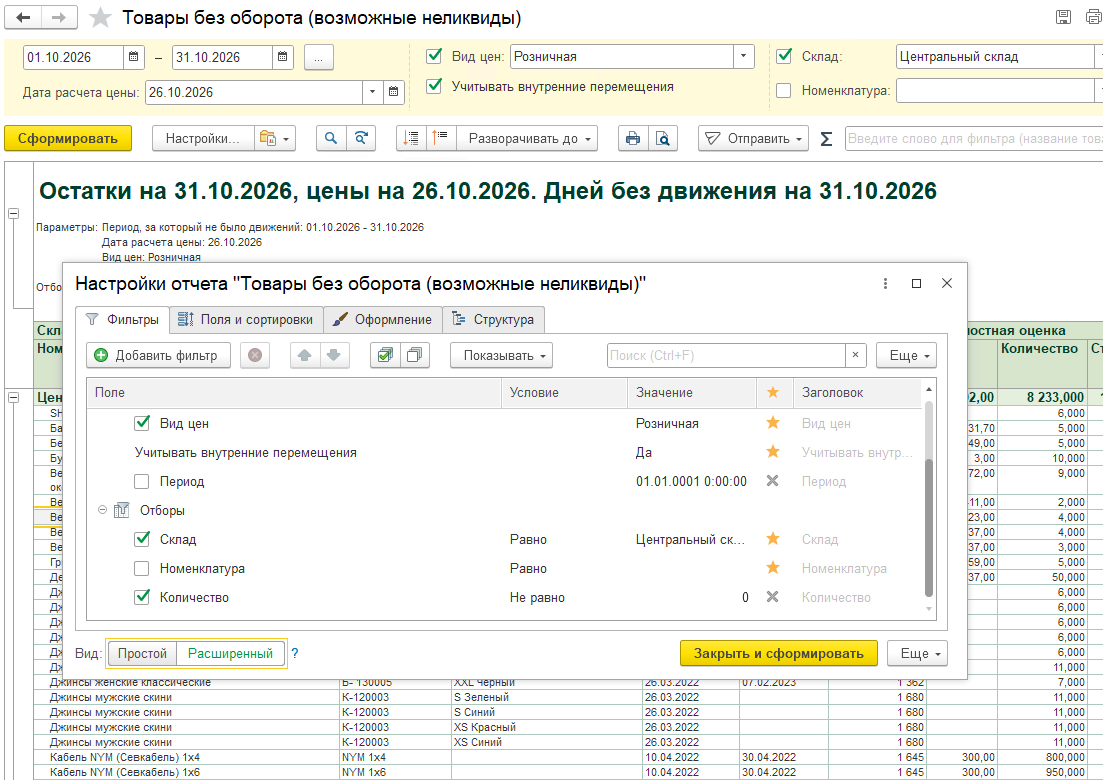Viewport: 1103px width, 780px height.
Task: Open Отправить dropdown
Action: [753, 139]
